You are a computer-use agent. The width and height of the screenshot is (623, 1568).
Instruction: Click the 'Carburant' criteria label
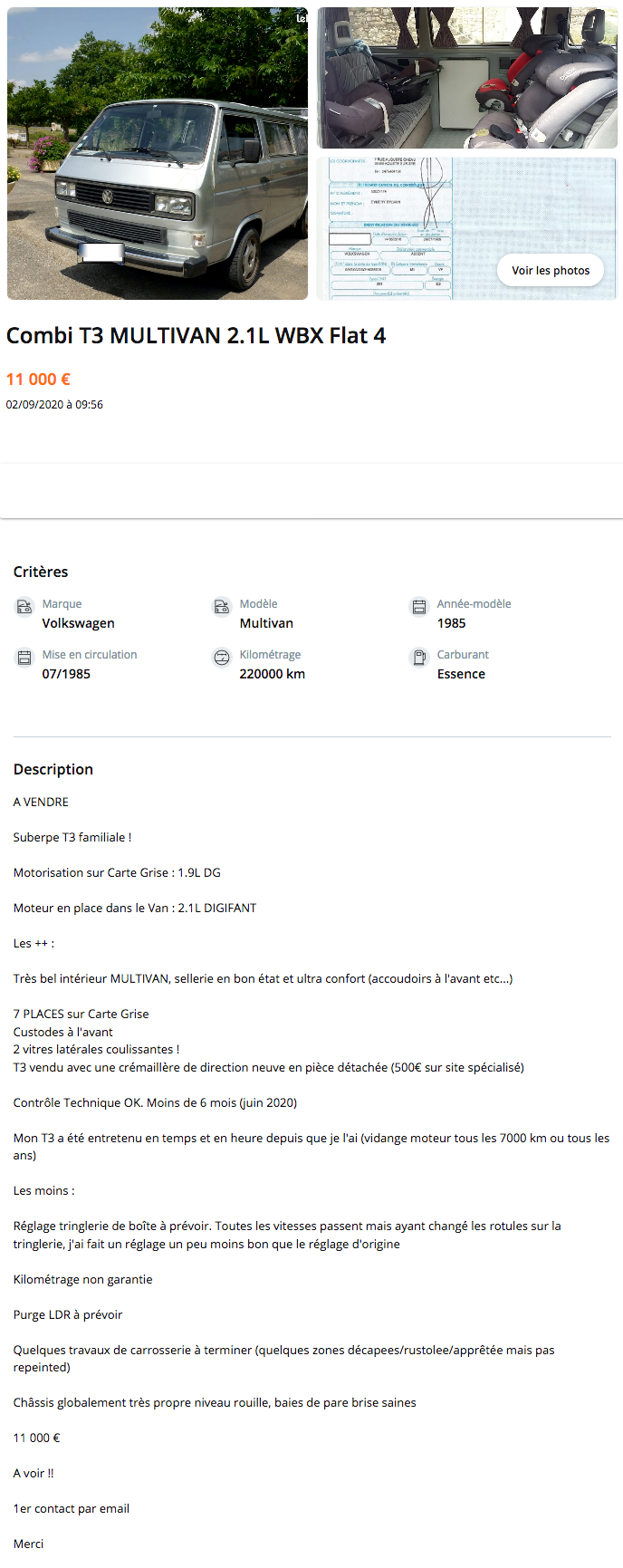(x=463, y=655)
